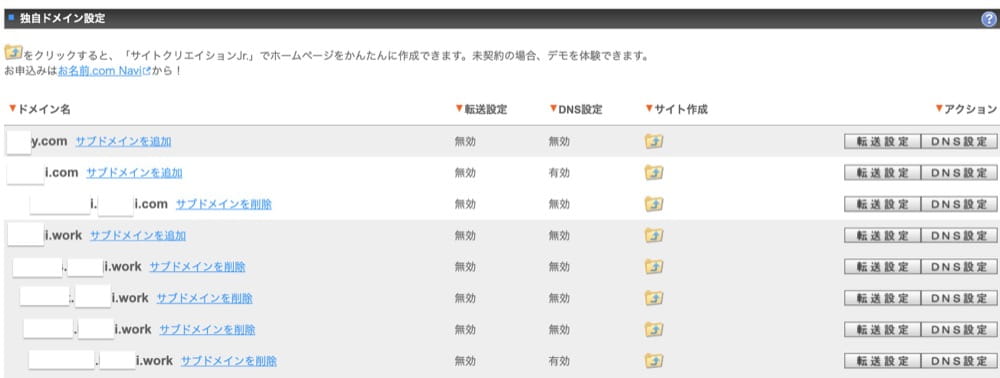Open site creation folder icon for y.com
1000x378 pixels.
point(654,142)
